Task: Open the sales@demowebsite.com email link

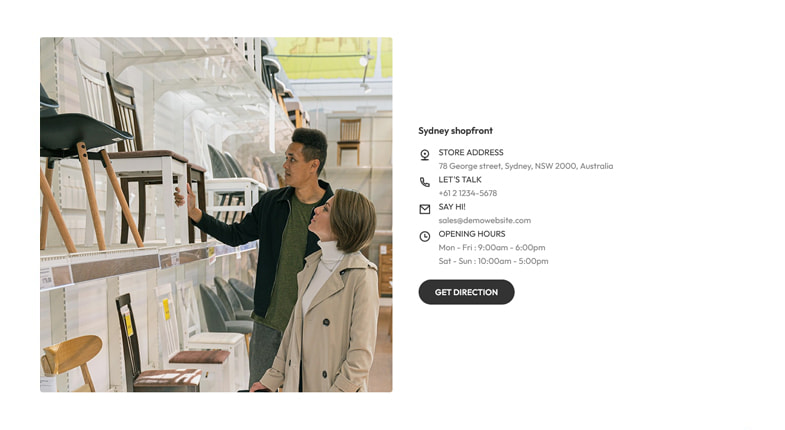Action: pos(485,220)
